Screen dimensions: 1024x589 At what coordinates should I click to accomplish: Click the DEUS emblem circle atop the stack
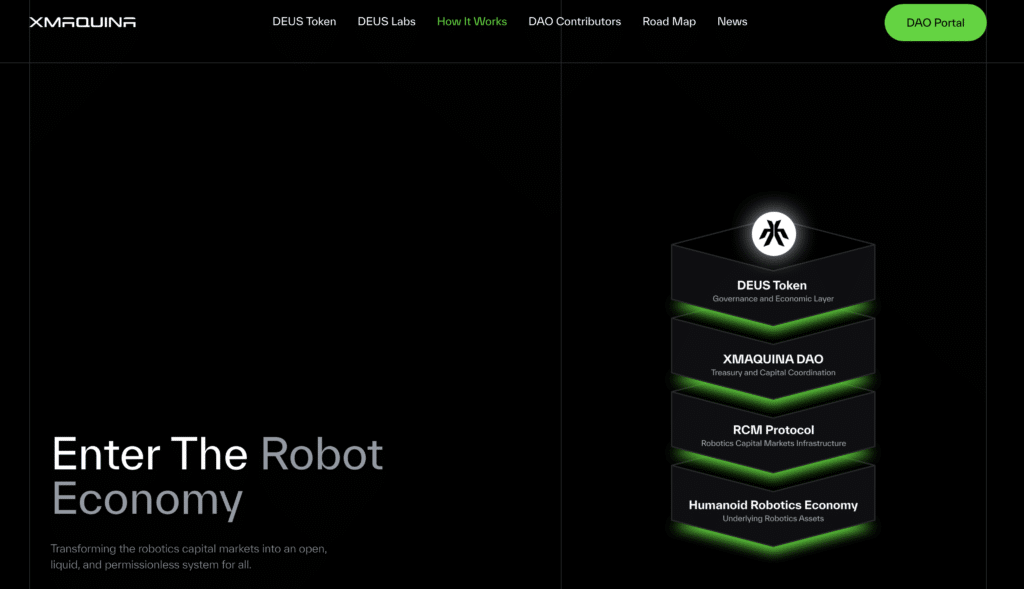click(x=773, y=233)
